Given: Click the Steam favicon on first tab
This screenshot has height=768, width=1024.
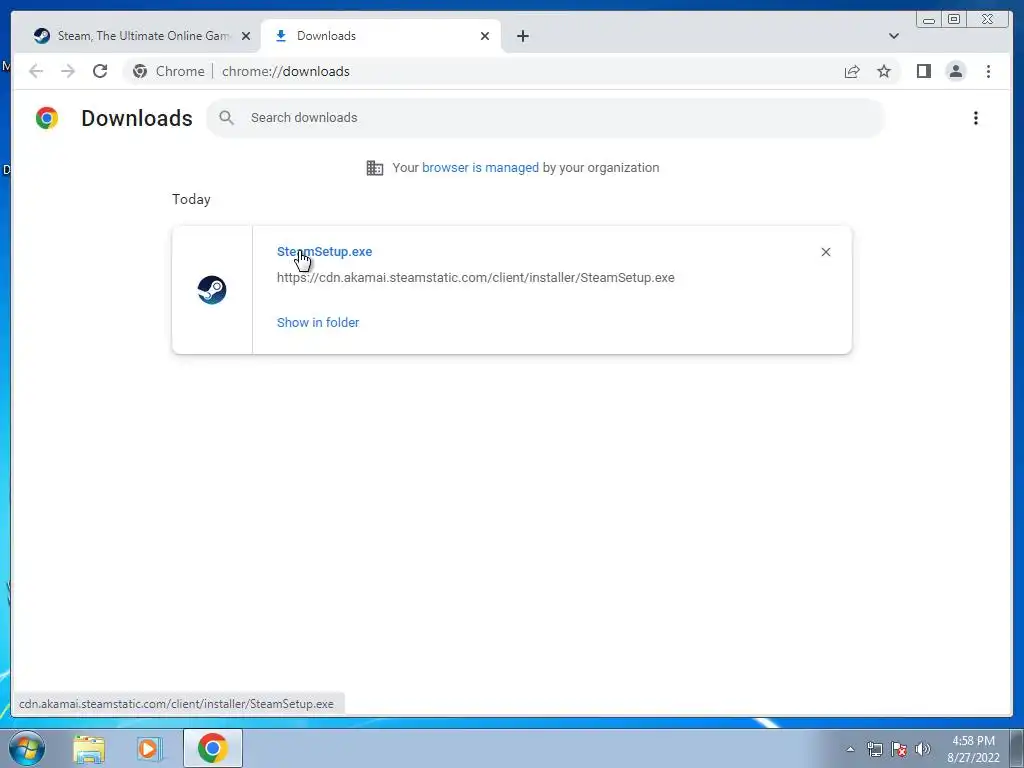Looking at the screenshot, I should pos(42,36).
